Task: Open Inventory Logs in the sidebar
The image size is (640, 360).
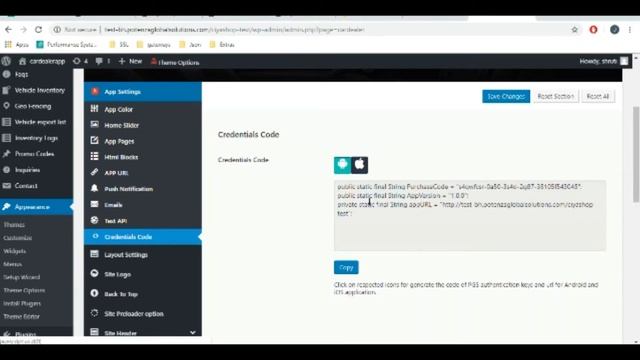Action: [x=36, y=138]
